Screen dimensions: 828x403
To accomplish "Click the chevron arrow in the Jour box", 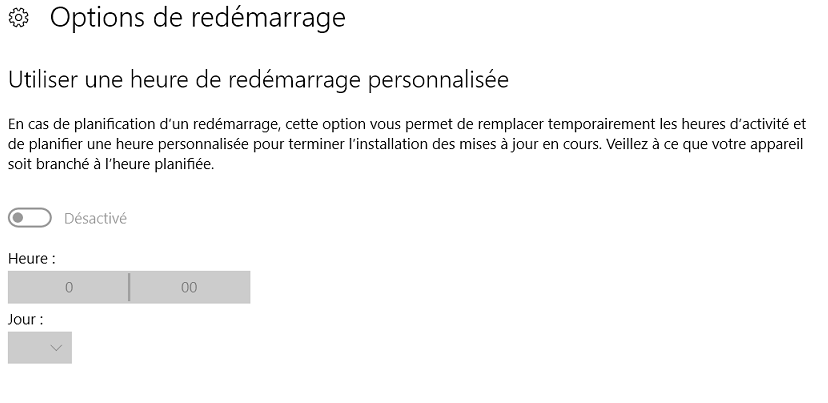I will [56, 348].
